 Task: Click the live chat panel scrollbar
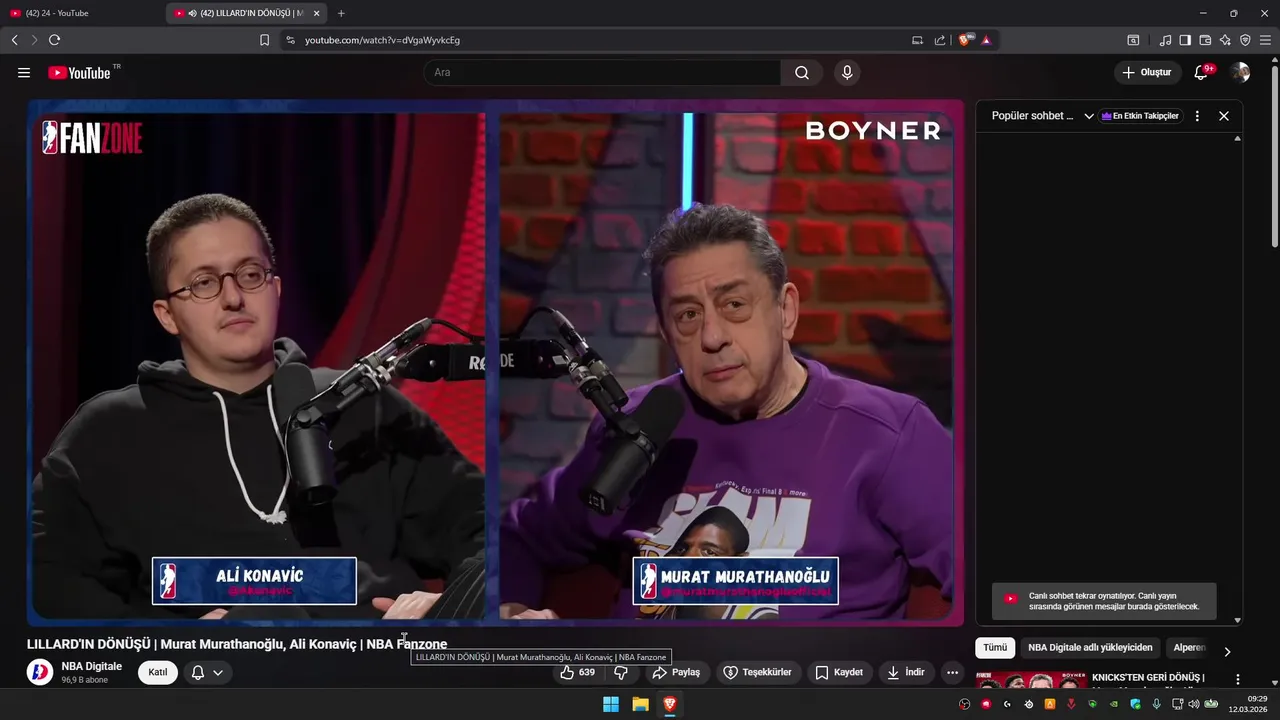click(1237, 378)
